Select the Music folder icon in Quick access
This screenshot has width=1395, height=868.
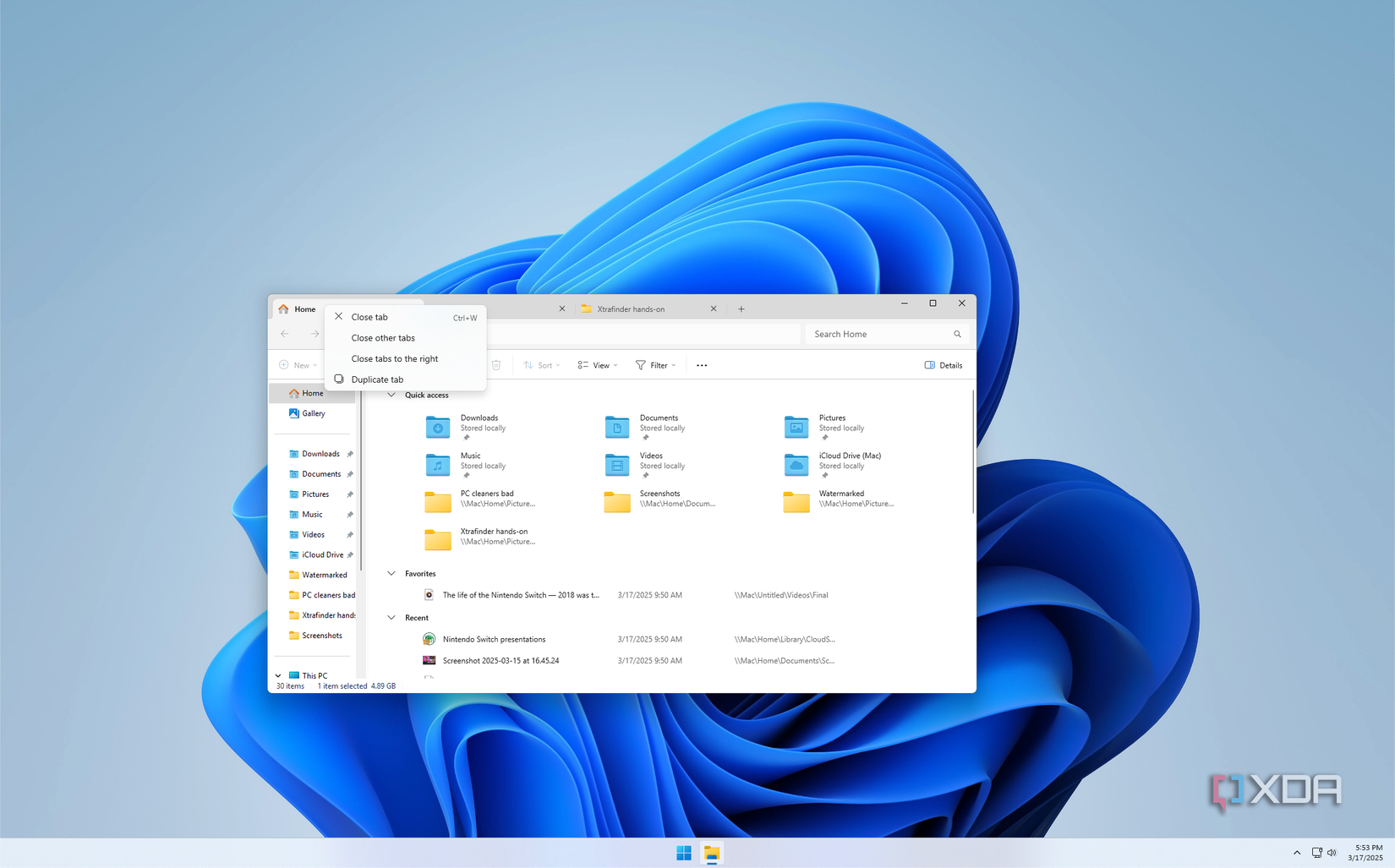pyautogui.click(x=438, y=465)
